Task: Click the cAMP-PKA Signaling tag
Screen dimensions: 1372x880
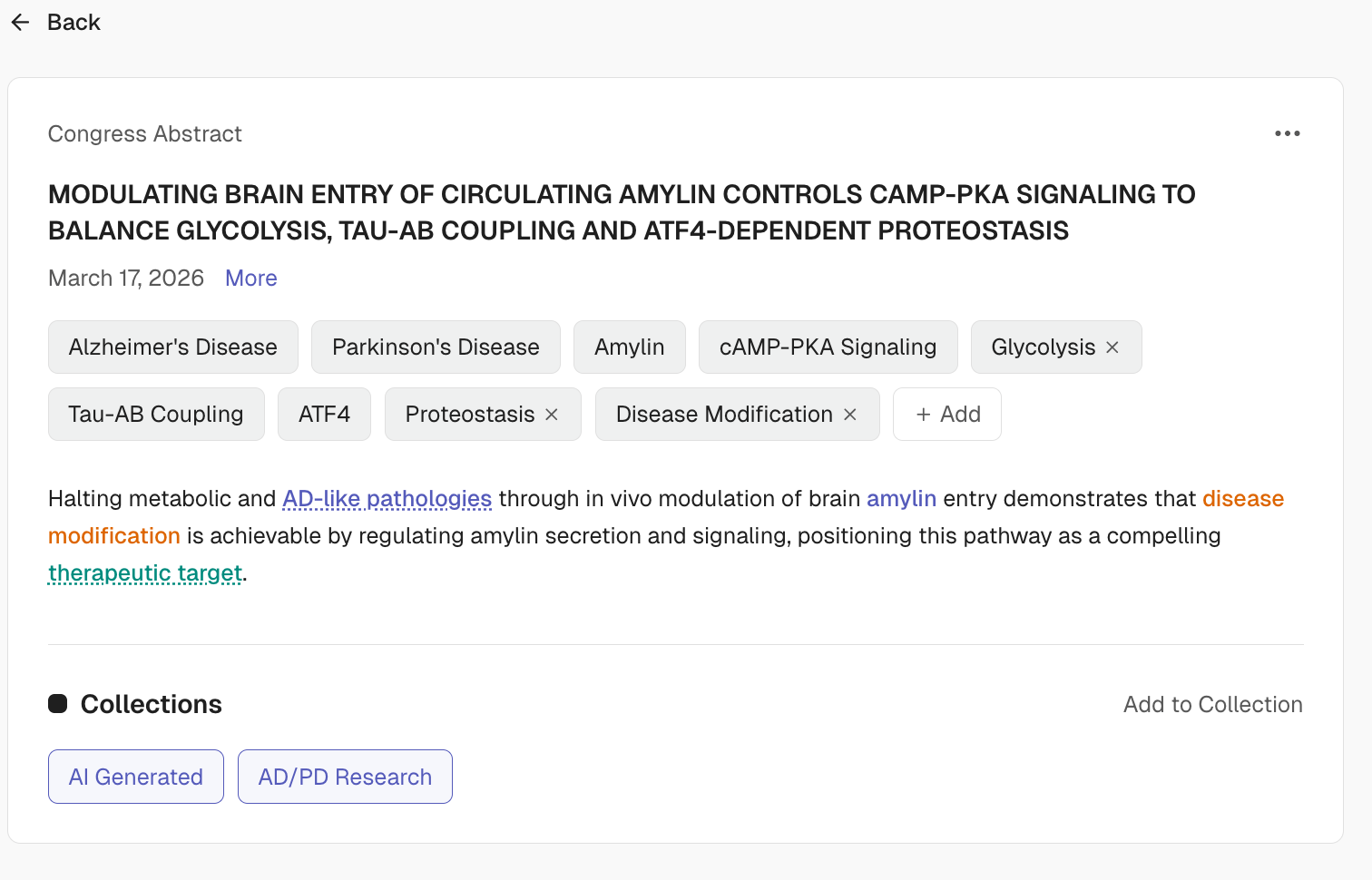Action: (x=828, y=347)
